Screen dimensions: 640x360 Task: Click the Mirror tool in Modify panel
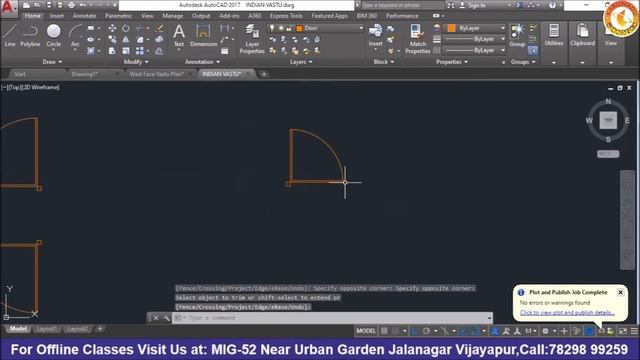coord(126,40)
